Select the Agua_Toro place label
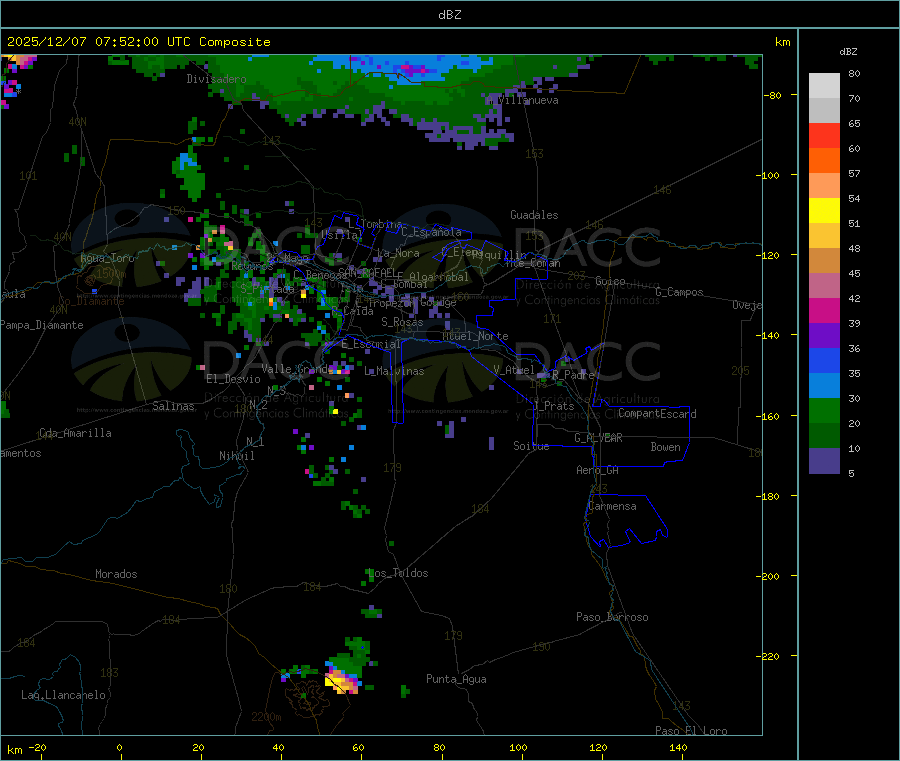Image resolution: width=900 pixels, height=761 pixels. tap(107, 258)
